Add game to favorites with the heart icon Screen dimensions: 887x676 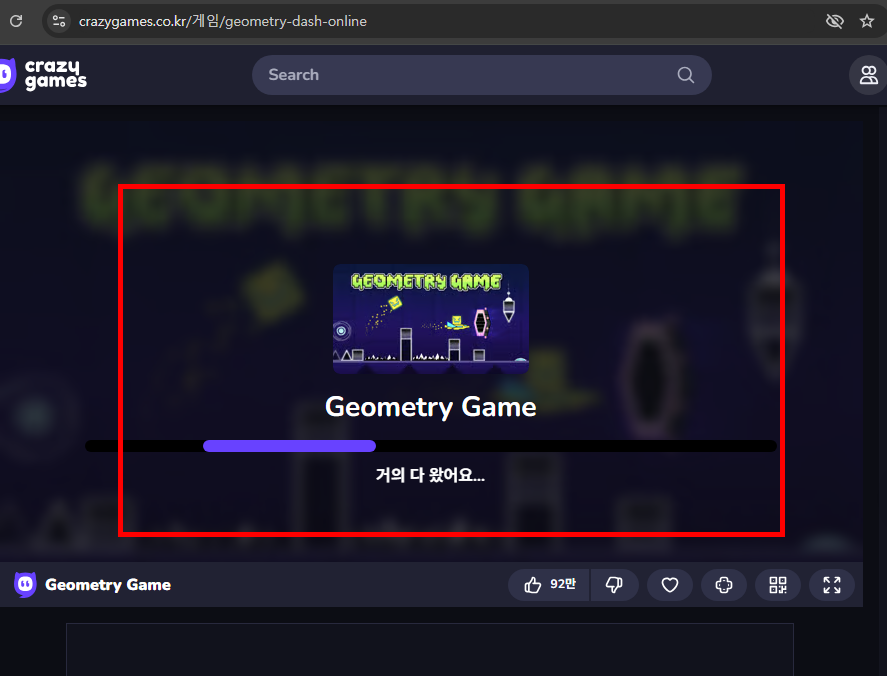[x=670, y=584]
